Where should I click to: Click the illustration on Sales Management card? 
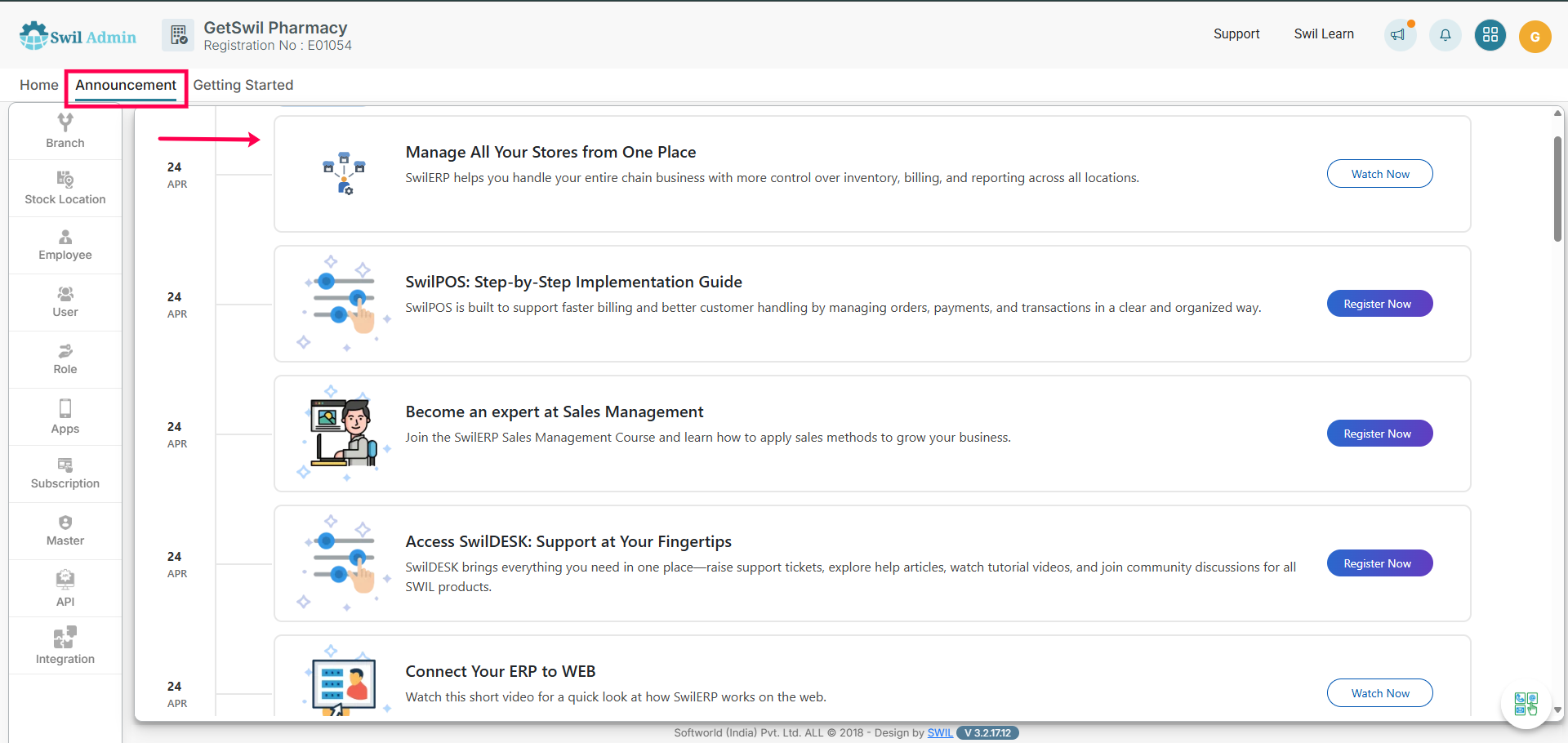pos(344,433)
